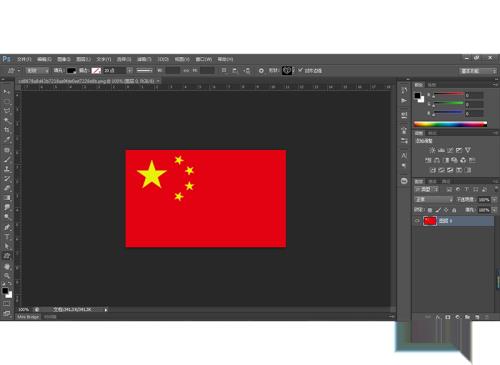Click the gear settings icon in options bar

click(x=261, y=71)
